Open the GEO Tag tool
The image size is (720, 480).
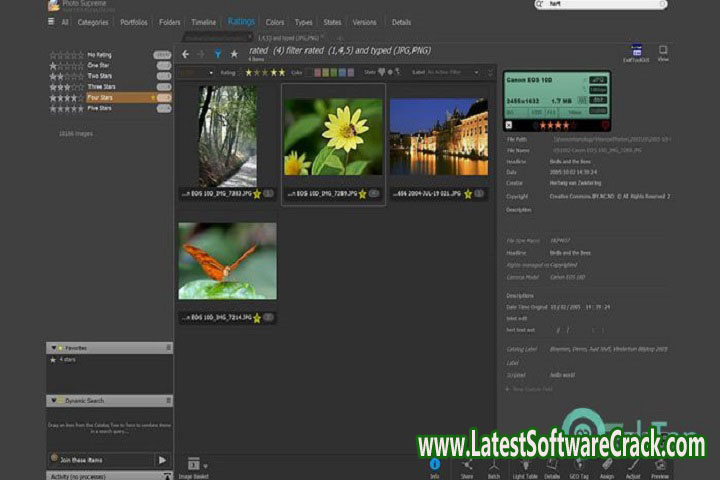tap(578, 465)
